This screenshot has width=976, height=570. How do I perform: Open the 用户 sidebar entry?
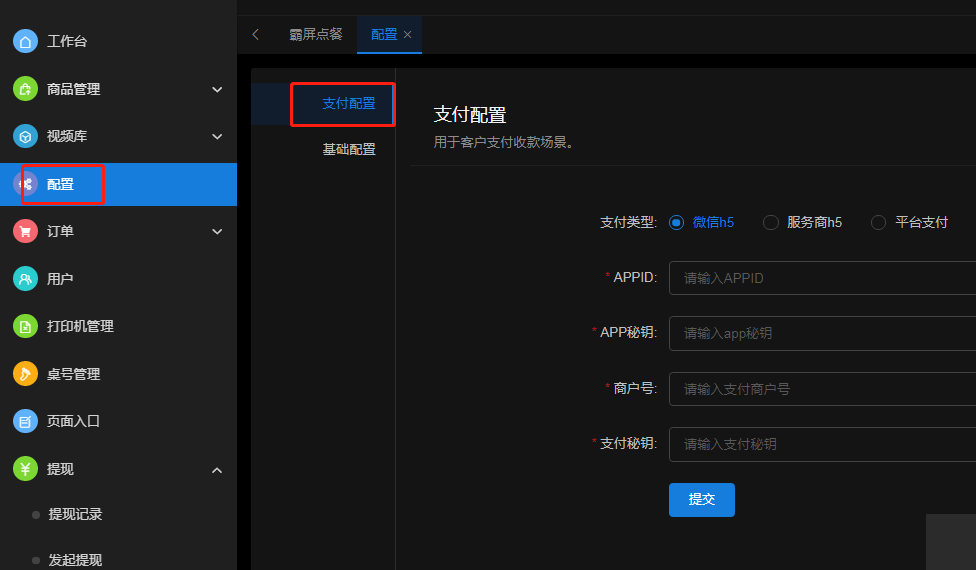pyautogui.click(x=118, y=279)
